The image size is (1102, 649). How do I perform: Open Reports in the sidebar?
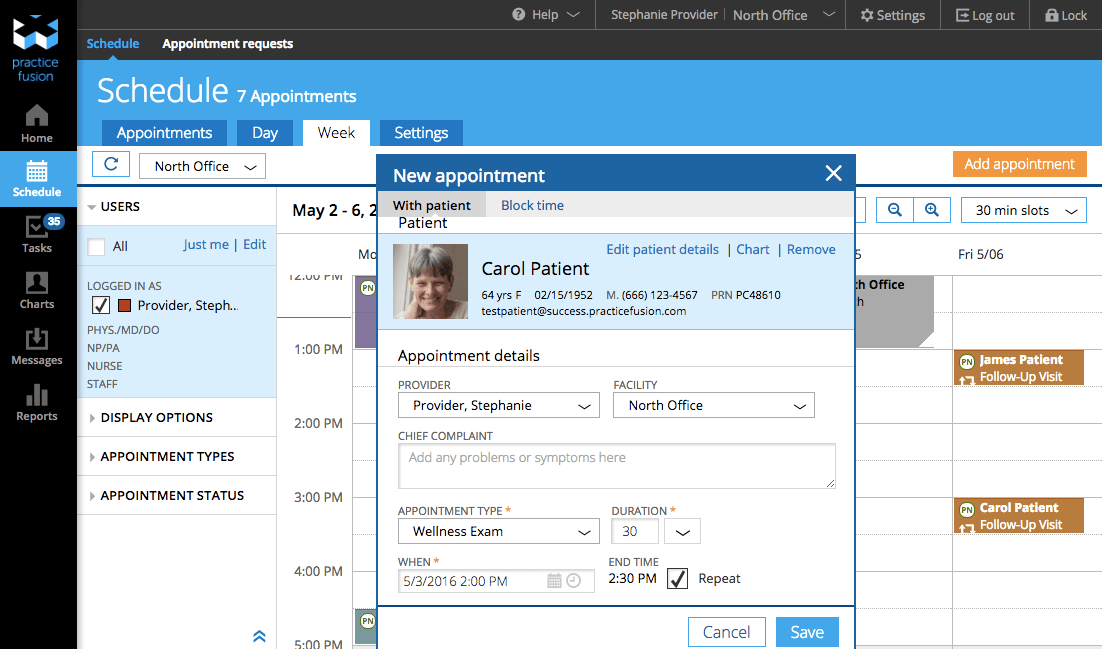coord(37,402)
